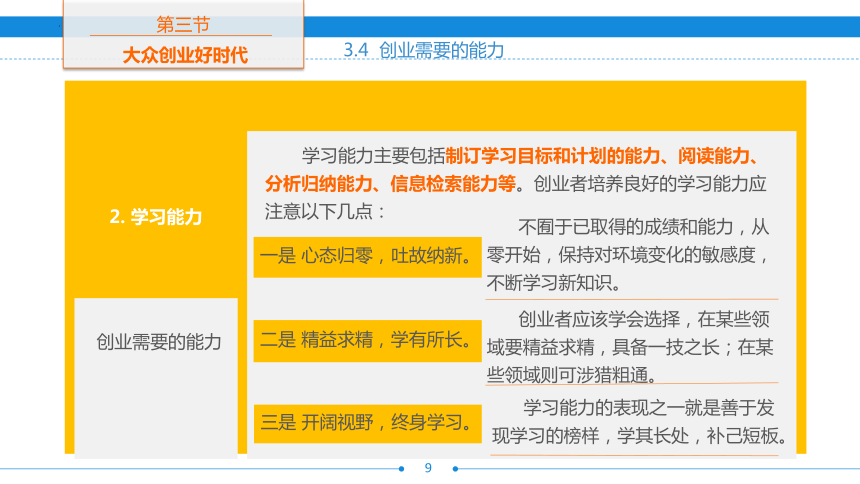Click the text '创业者应该学会选择，在某些领'
The image size is (860, 484).
click(643, 319)
